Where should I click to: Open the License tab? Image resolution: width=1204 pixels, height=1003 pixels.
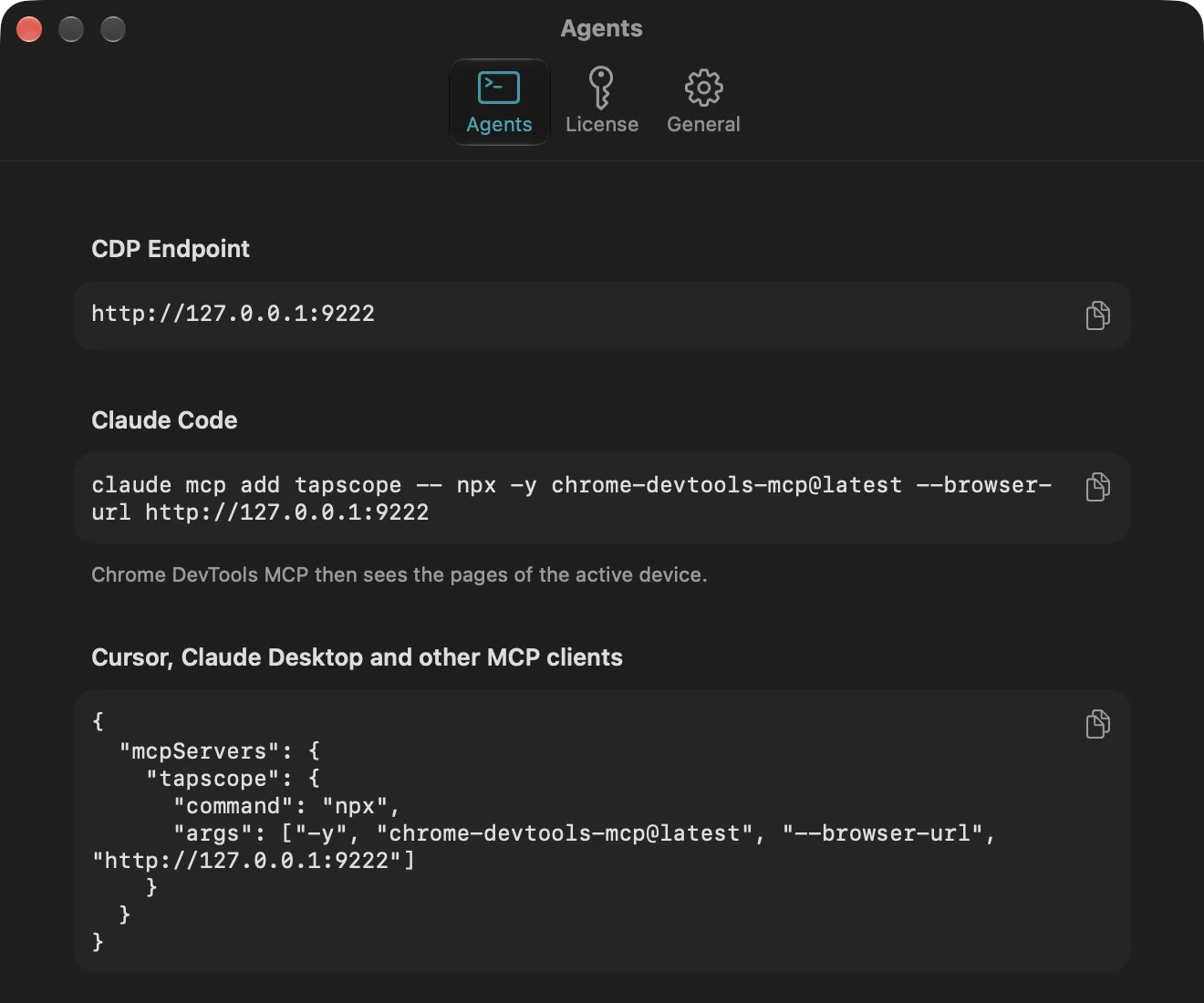coord(602,102)
